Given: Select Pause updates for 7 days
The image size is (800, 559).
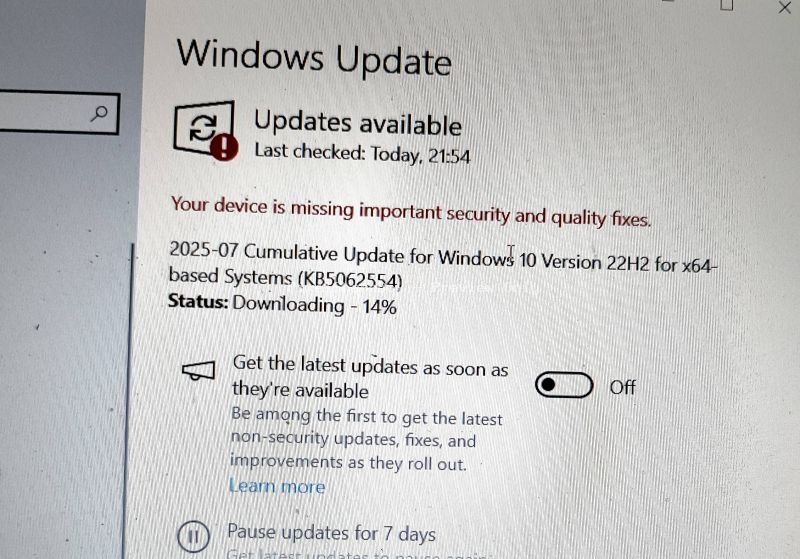Looking at the screenshot, I should point(331,533).
